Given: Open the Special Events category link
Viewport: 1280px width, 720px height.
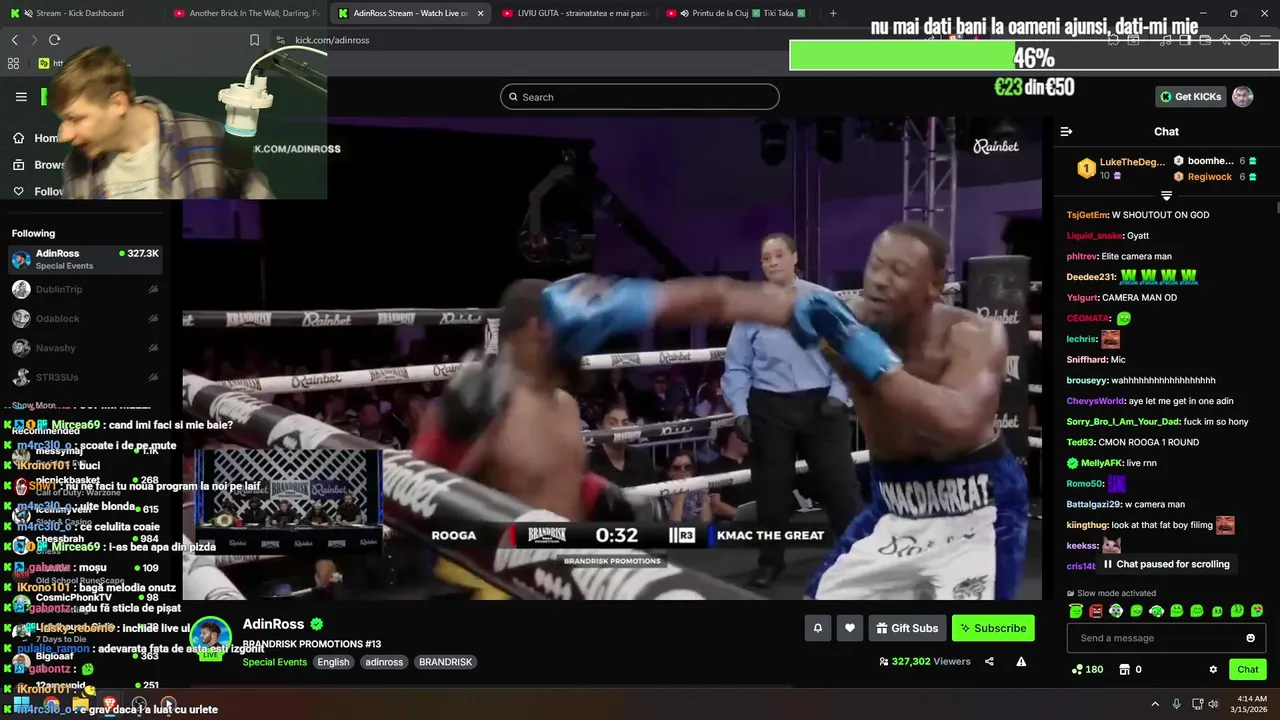Looking at the screenshot, I should 274,662.
